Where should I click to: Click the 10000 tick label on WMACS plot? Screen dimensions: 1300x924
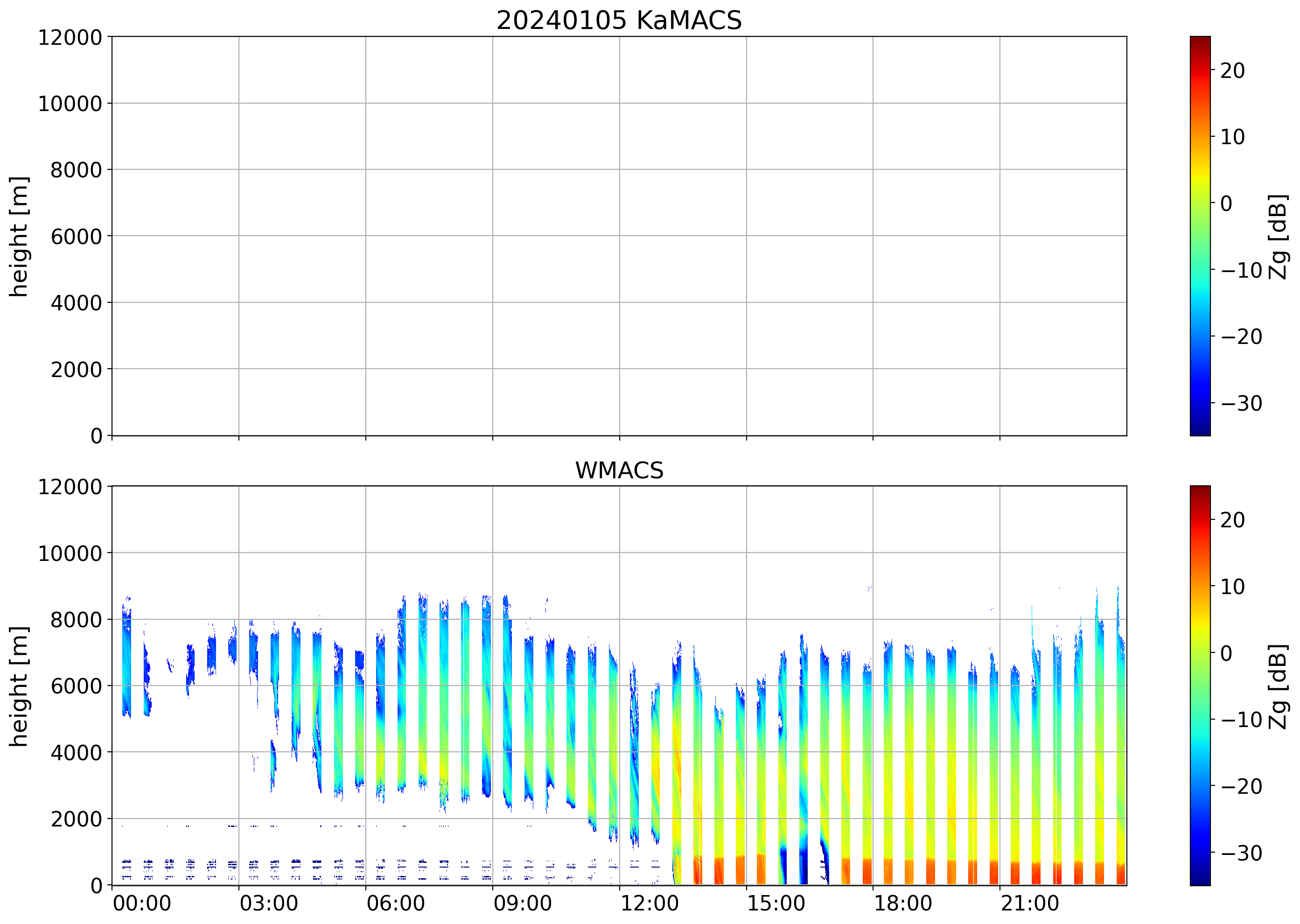[x=70, y=553]
